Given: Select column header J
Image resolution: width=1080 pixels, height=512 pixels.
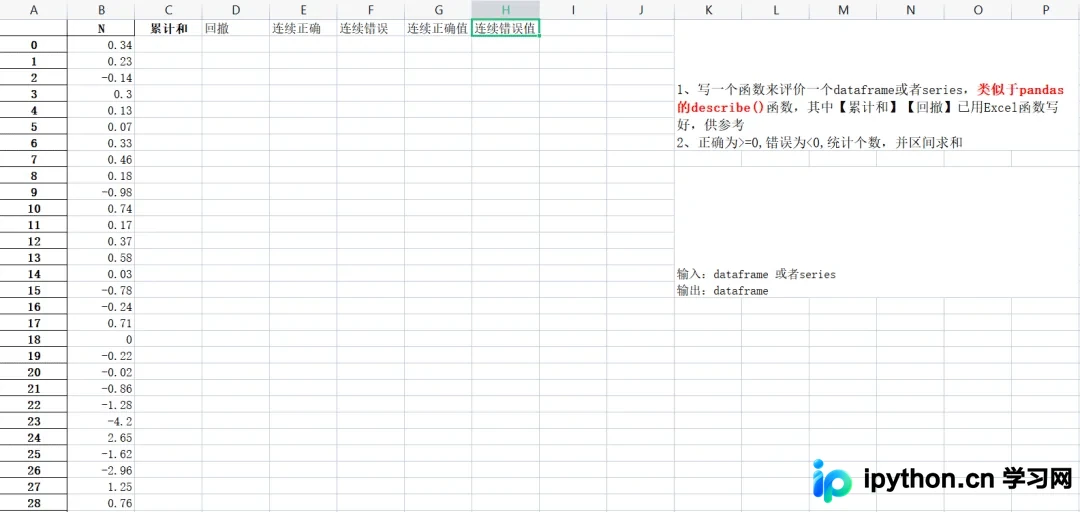Looking at the screenshot, I should (x=641, y=10).
